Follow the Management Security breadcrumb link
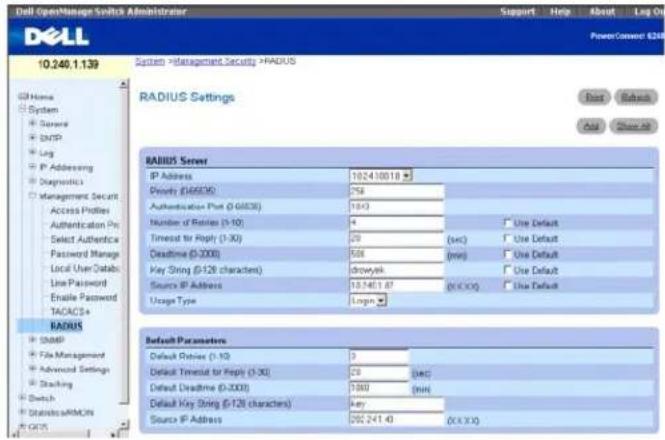Viewport: 665px width, 440px height. pyautogui.click(x=215, y=61)
